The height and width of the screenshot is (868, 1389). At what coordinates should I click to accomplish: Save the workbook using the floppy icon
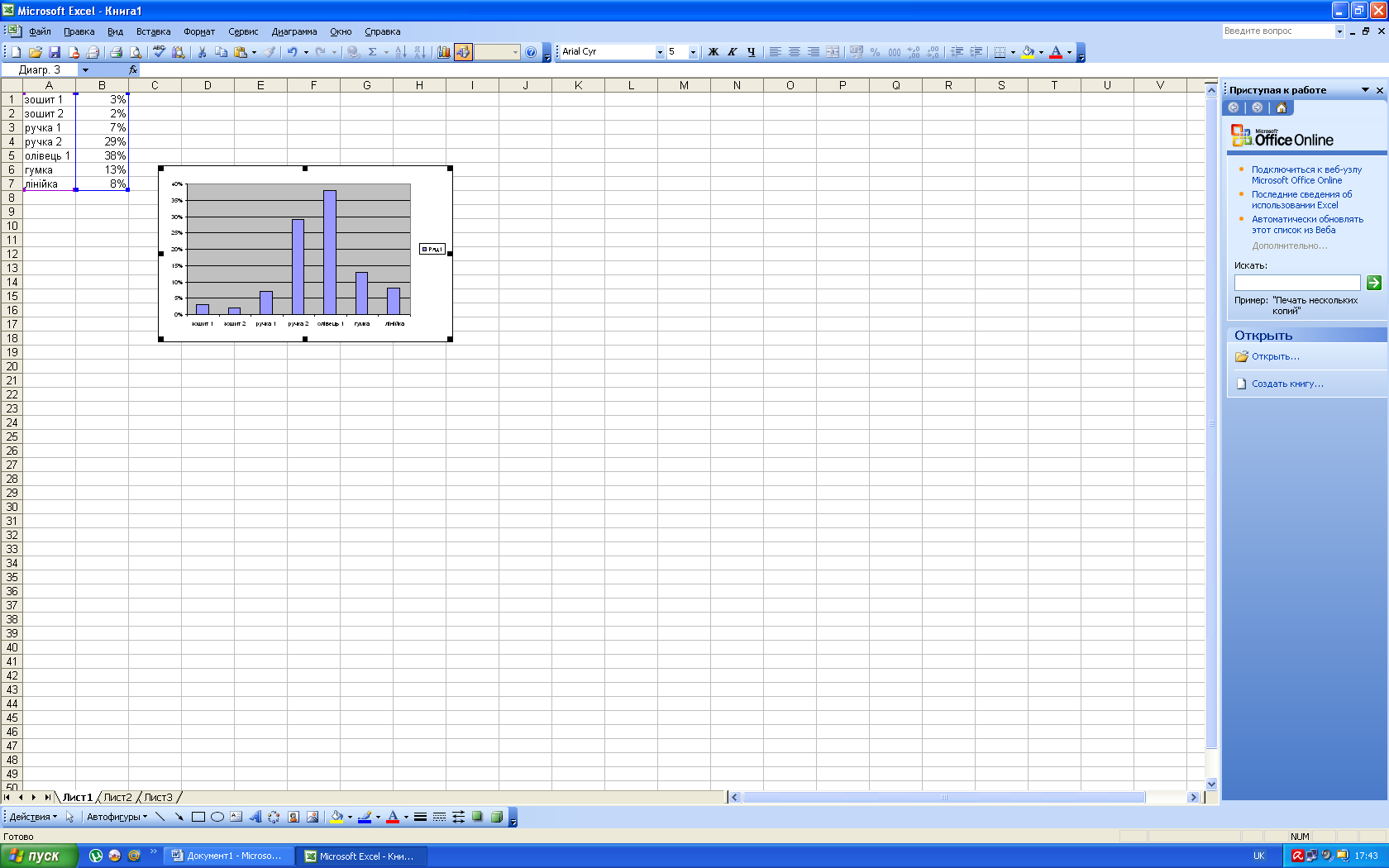tap(54, 52)
